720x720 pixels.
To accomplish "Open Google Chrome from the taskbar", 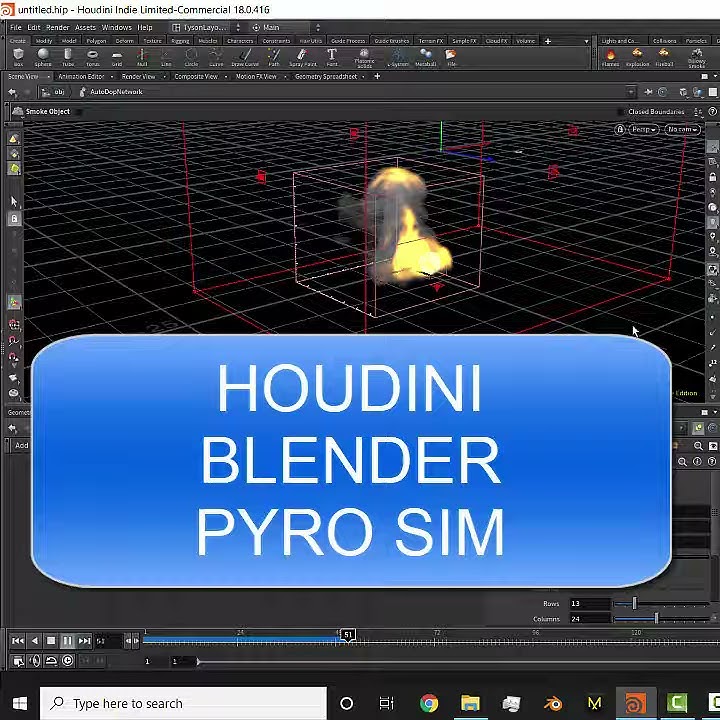I will 429,703.
